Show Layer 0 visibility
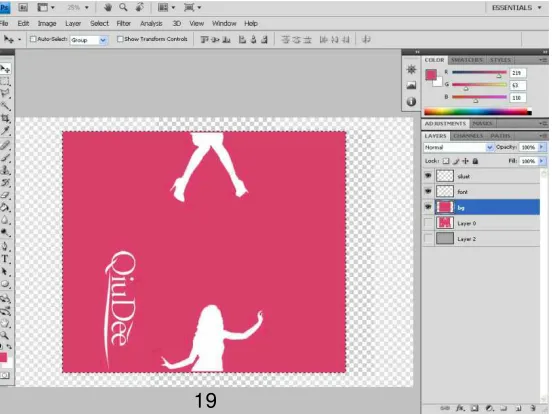552x414 pixels. [428, 223]
